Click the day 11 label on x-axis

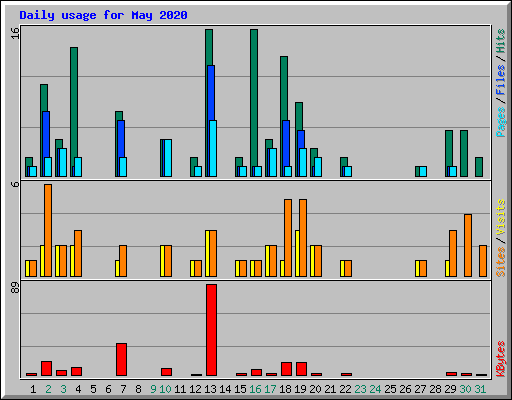click(x=180, y=389)
